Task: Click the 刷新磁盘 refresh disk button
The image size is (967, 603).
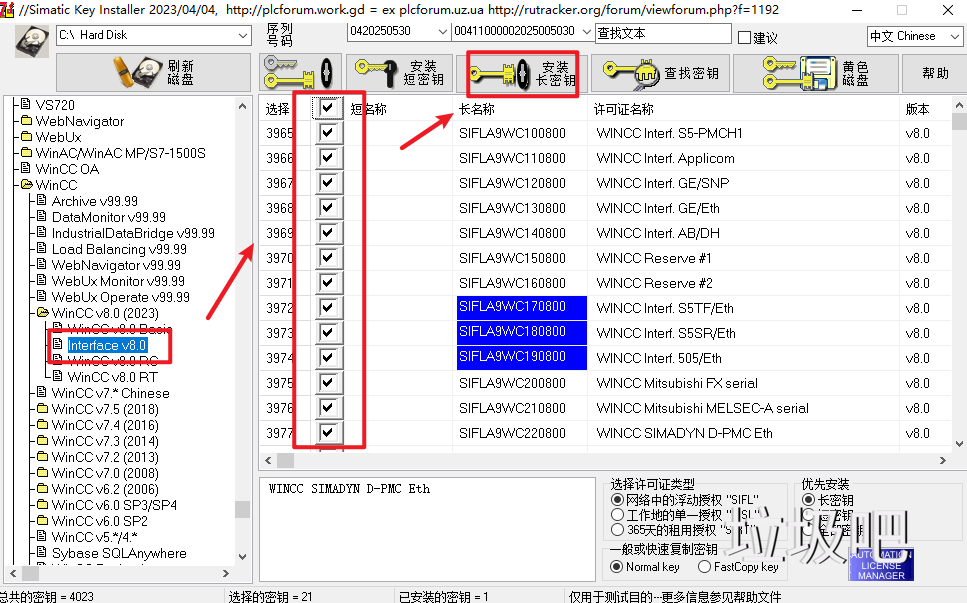Action: 153,73
